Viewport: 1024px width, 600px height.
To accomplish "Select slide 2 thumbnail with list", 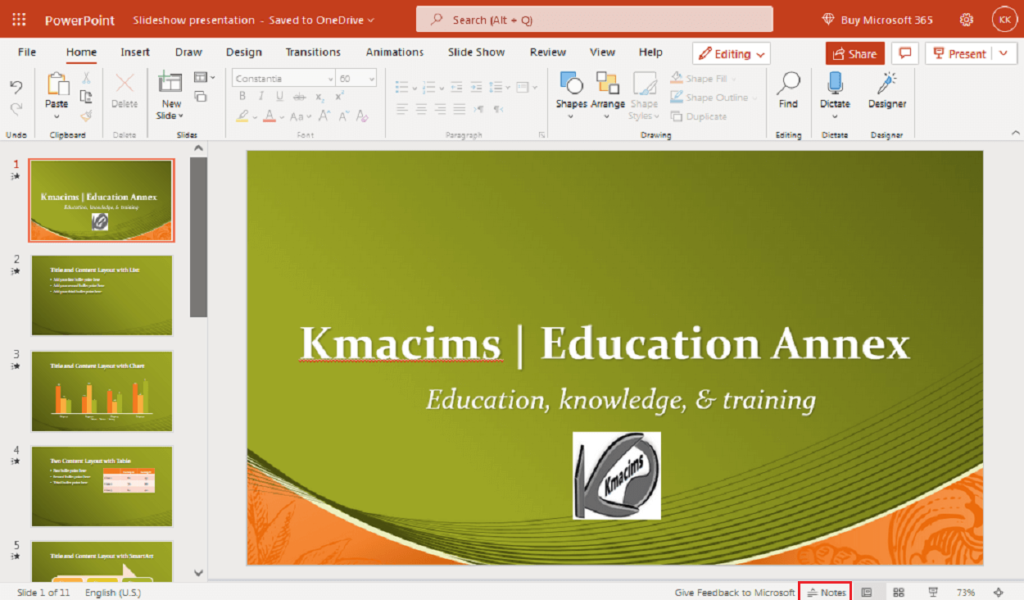I will (102, 295).
